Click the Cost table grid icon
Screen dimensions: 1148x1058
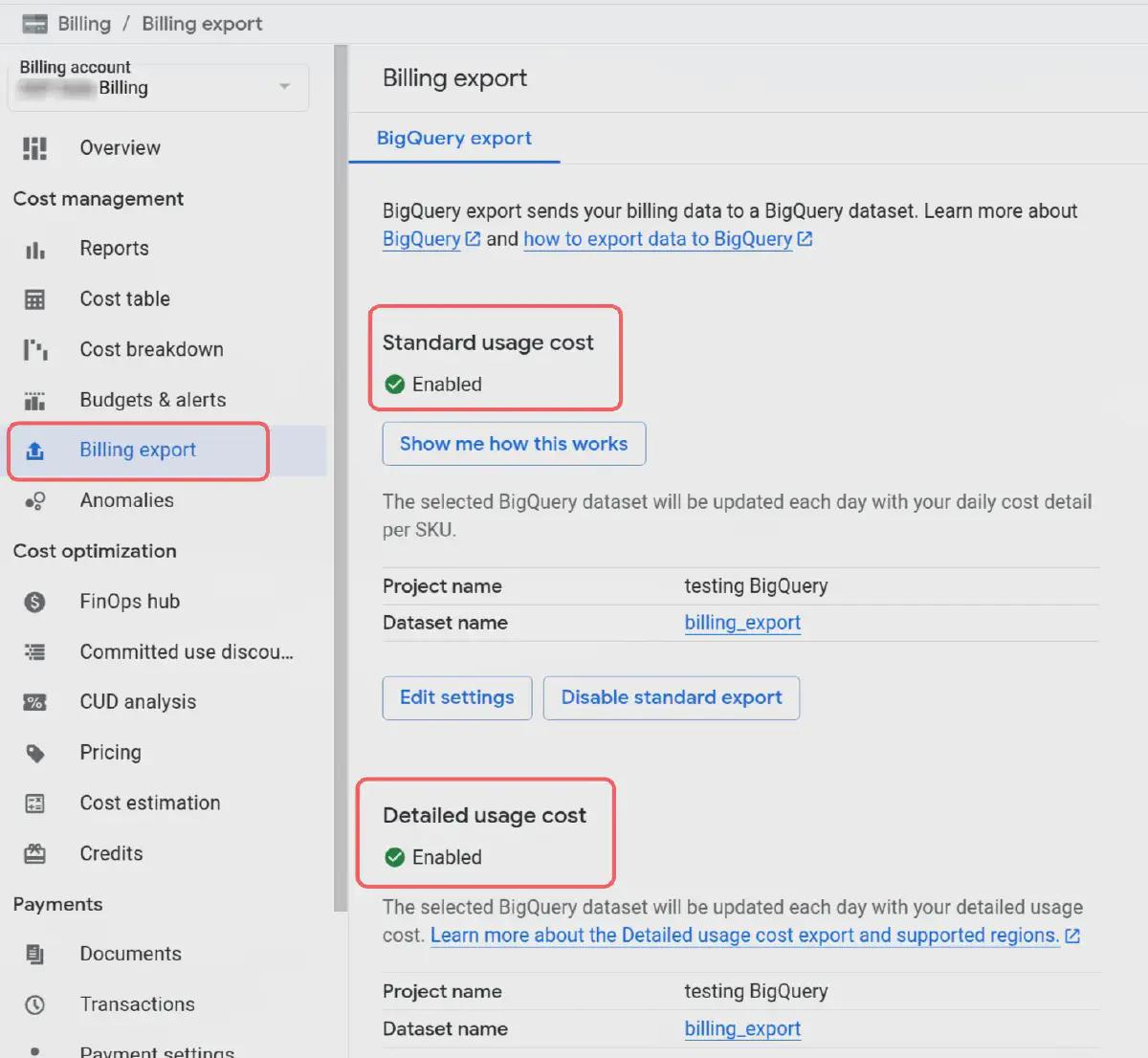click(34, 299)
